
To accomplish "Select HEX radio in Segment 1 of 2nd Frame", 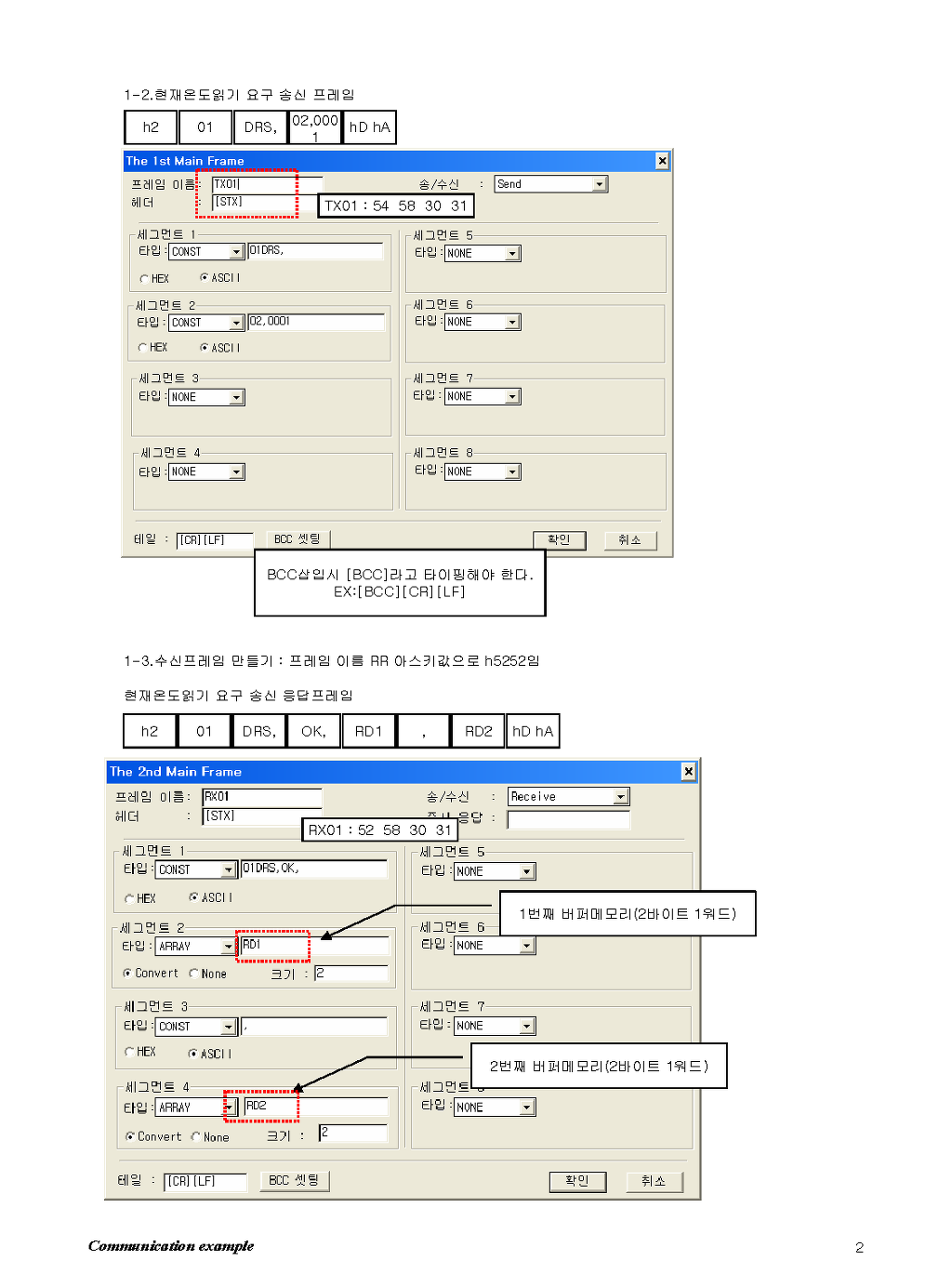I will 129,898.
